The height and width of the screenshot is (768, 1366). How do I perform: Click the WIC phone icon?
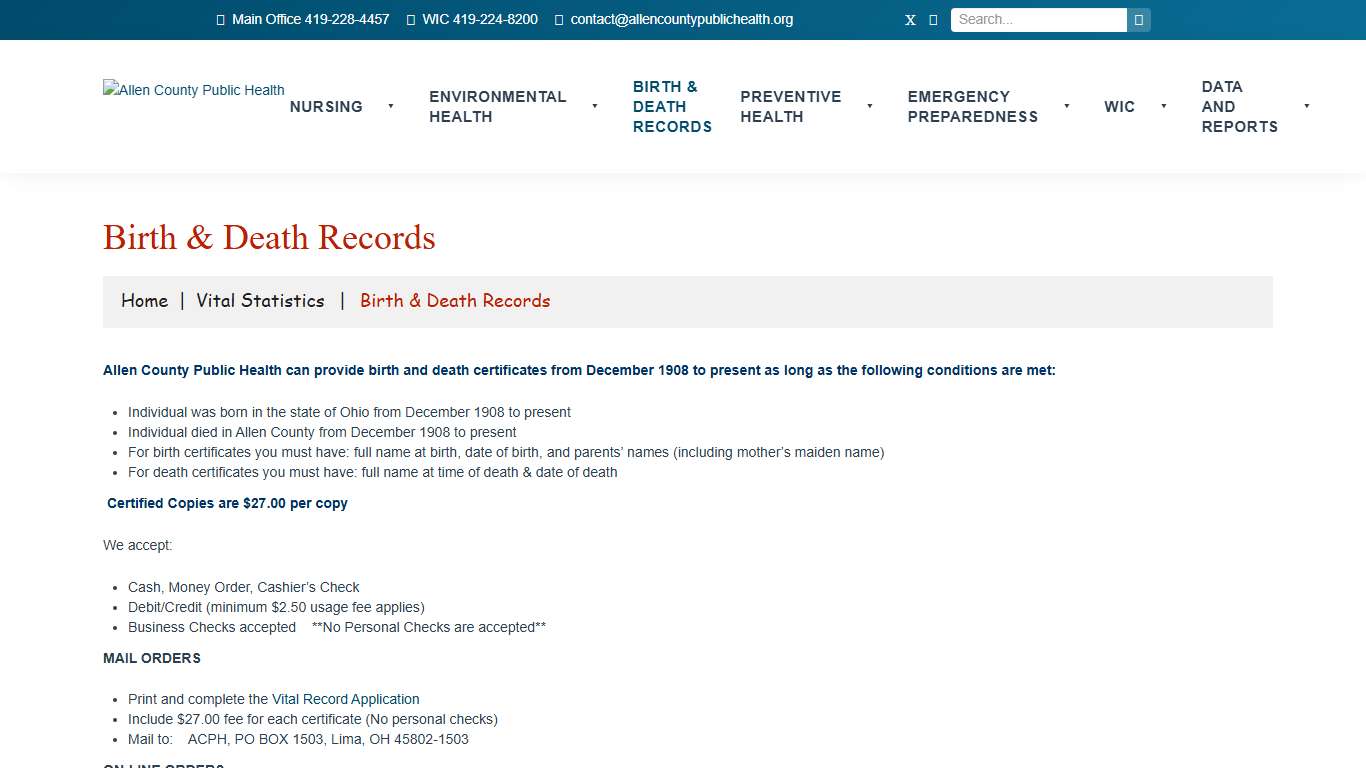tap(410, 19)
